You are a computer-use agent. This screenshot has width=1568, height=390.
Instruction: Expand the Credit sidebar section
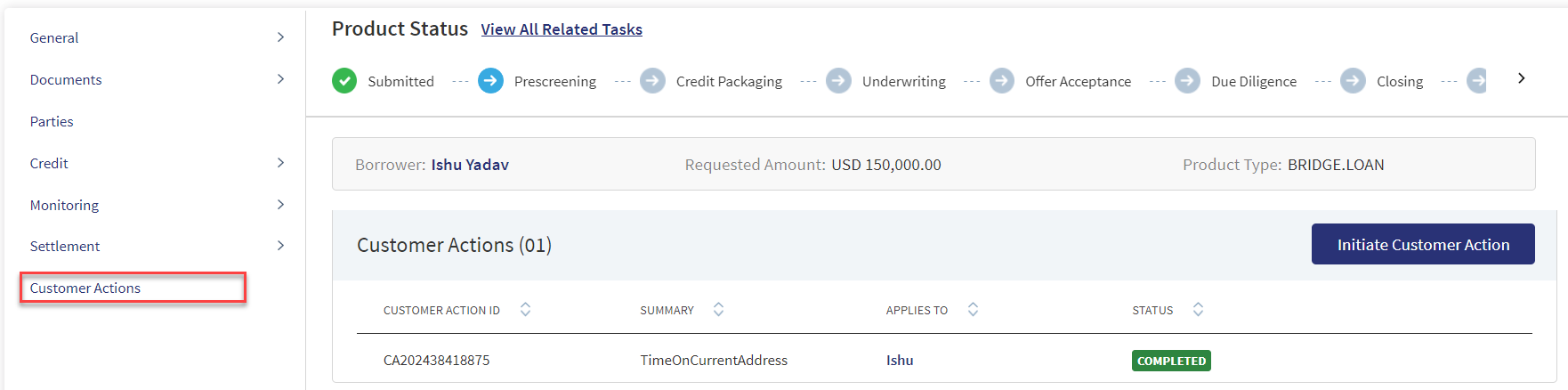[x=280, y=163]
